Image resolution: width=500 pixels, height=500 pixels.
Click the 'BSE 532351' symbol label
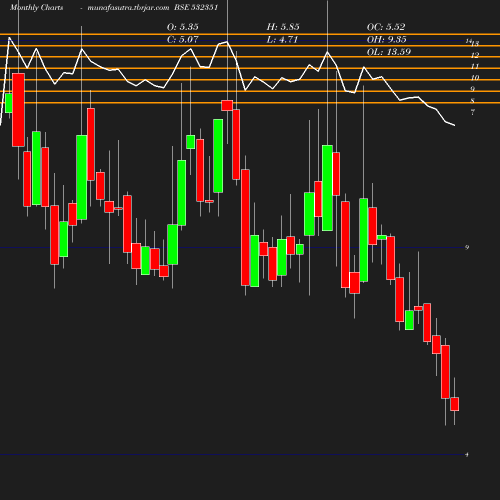(196, 7)
